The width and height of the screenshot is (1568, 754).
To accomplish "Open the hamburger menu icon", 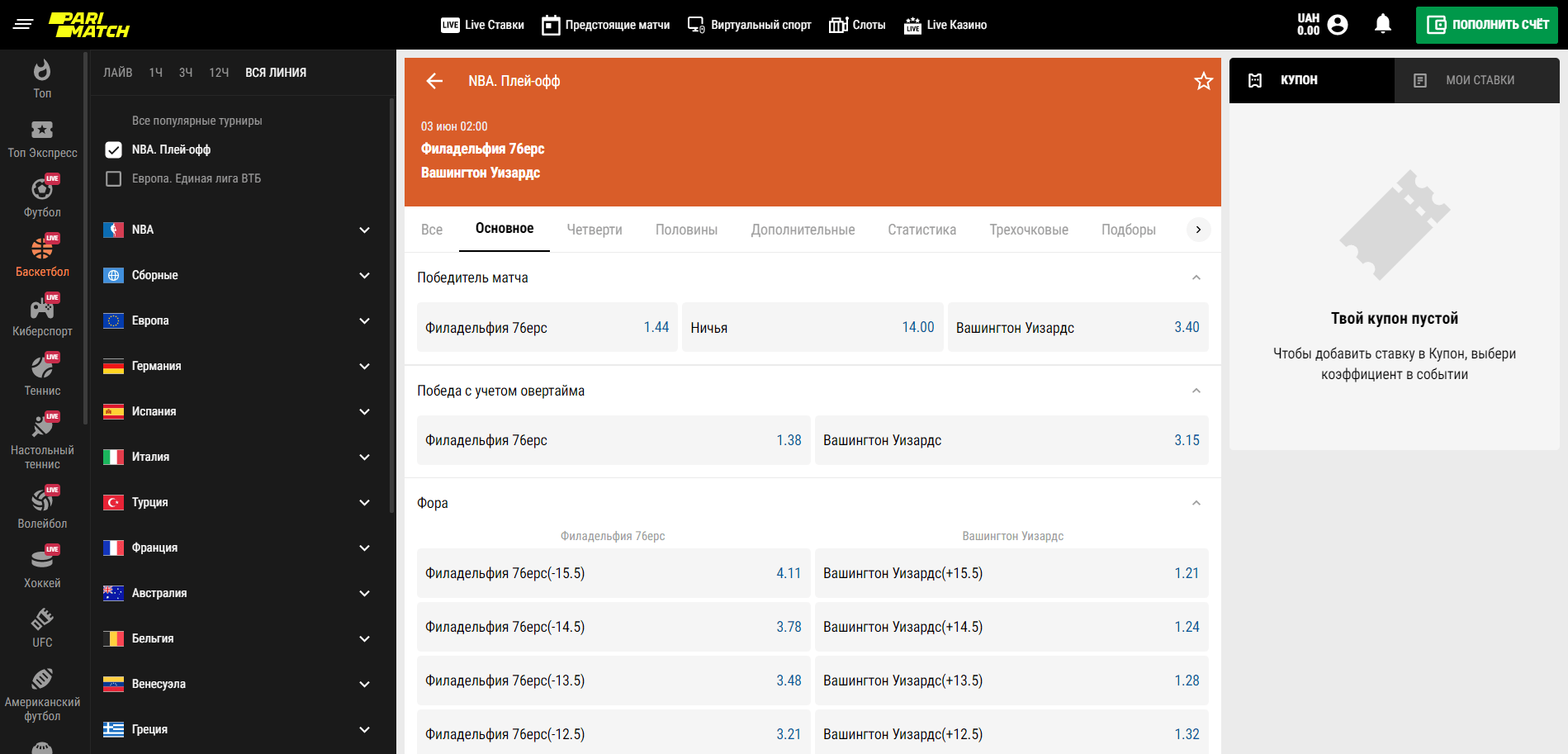I will point(23,25).
